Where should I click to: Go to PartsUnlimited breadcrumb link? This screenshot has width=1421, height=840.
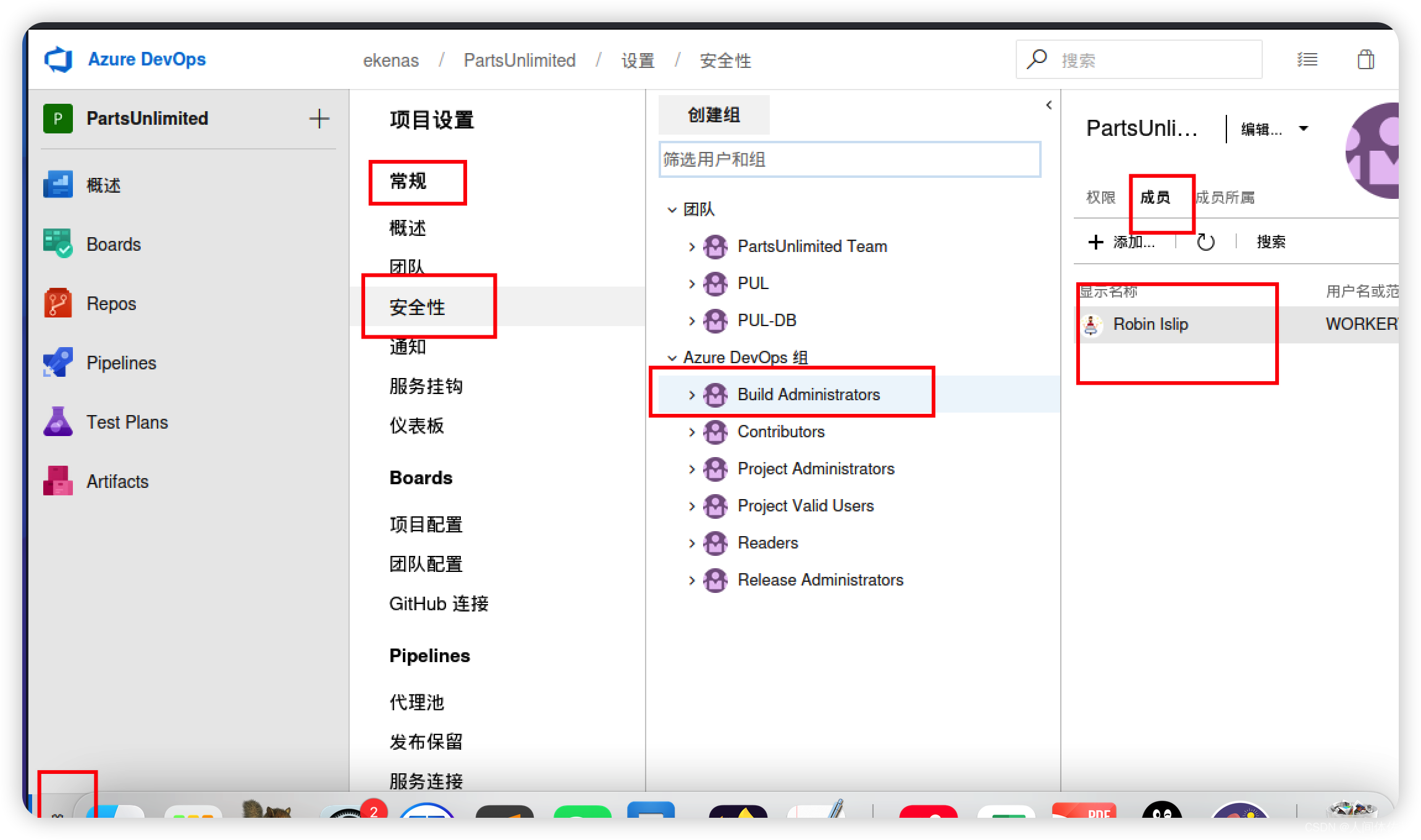pyautogui.click(x=520, y=60)
